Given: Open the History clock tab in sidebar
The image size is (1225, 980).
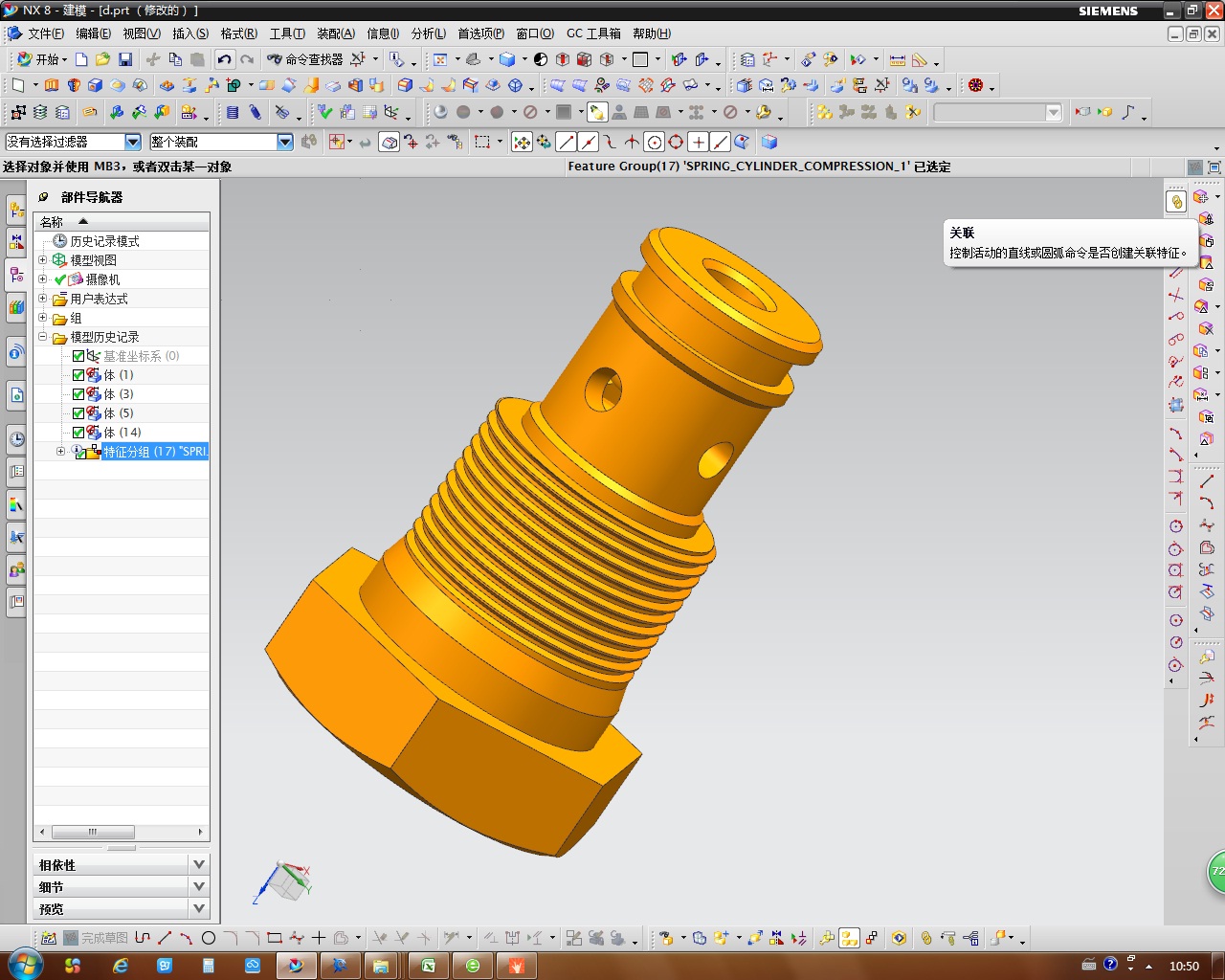Looking at the screenshot, I should click(x=16, y=439).
